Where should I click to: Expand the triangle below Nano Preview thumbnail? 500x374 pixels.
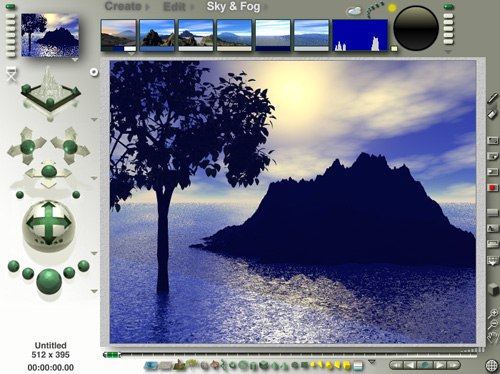tap(75, 60)
